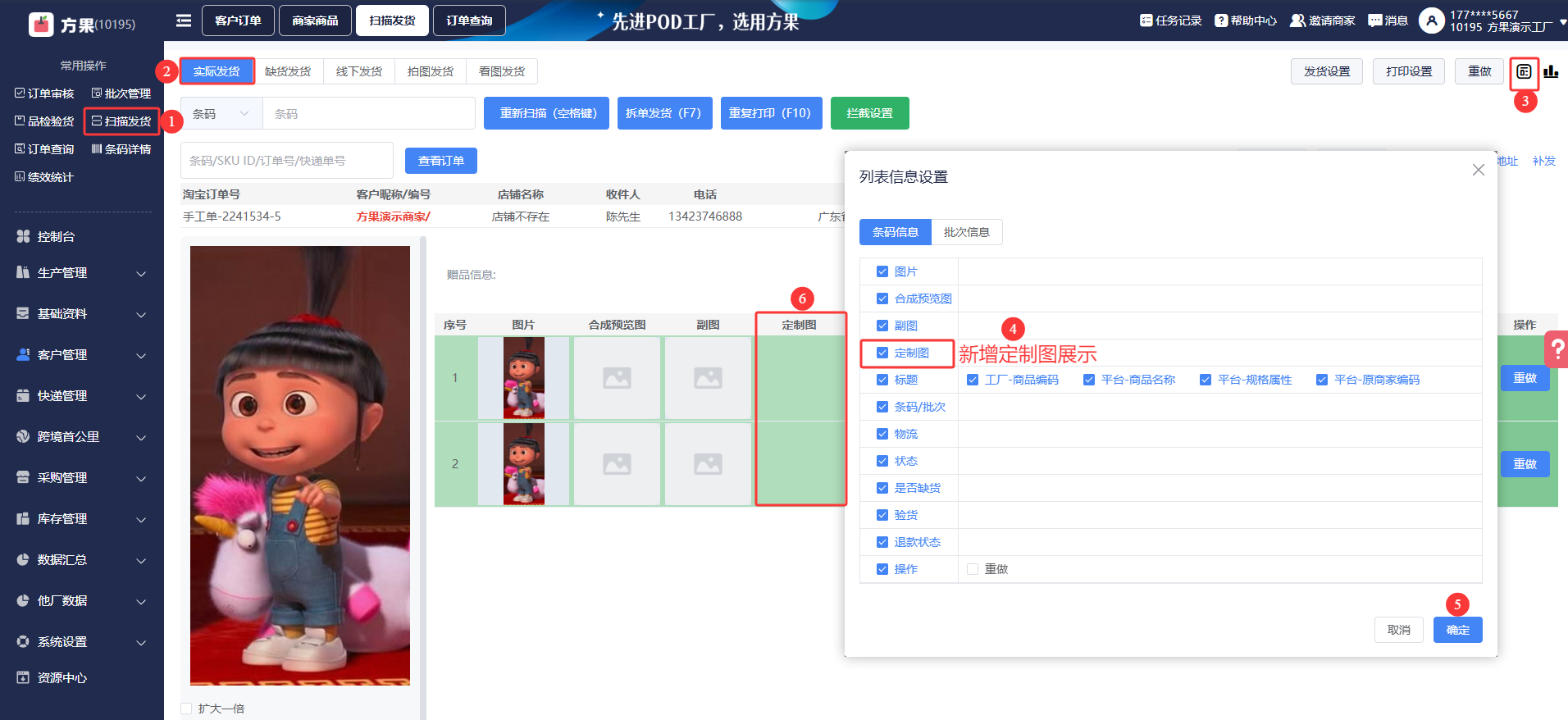
Task: Select the 线下发货 tab
Action: [x=359, y=71]
